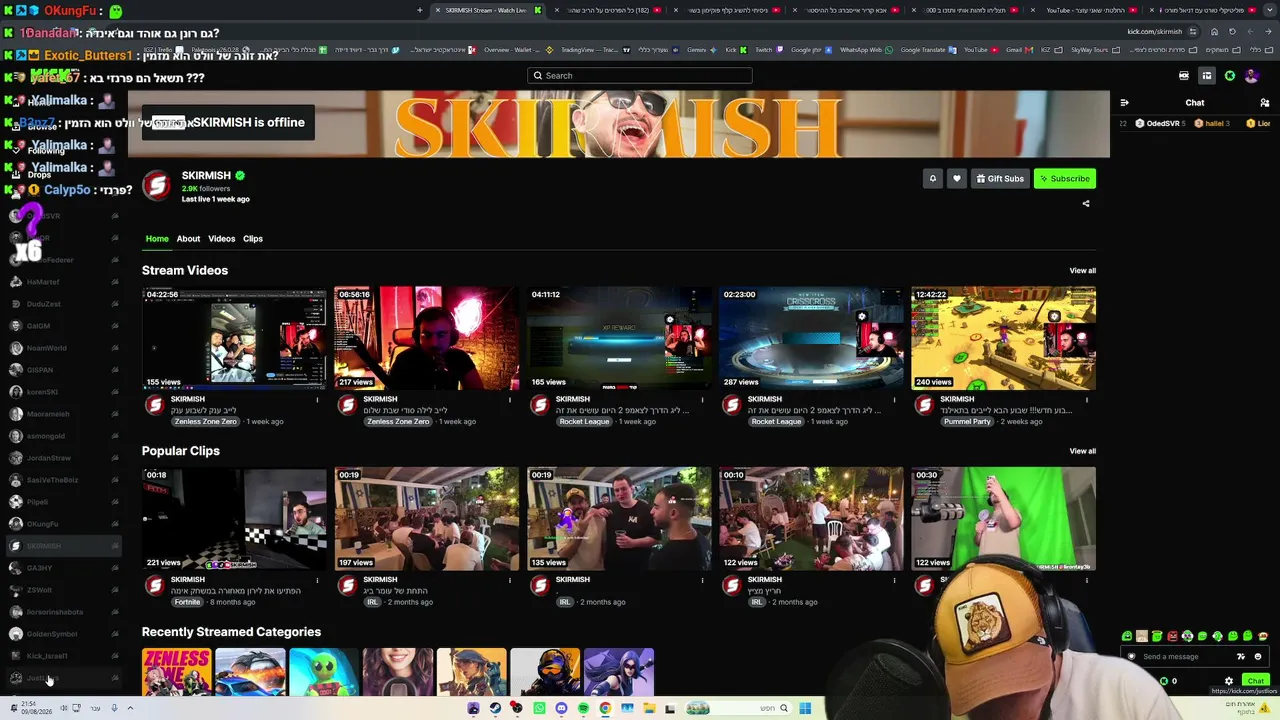Open the user profile avatar menu
This screenshot has height=720, width=1280.
pos(1251,76)
